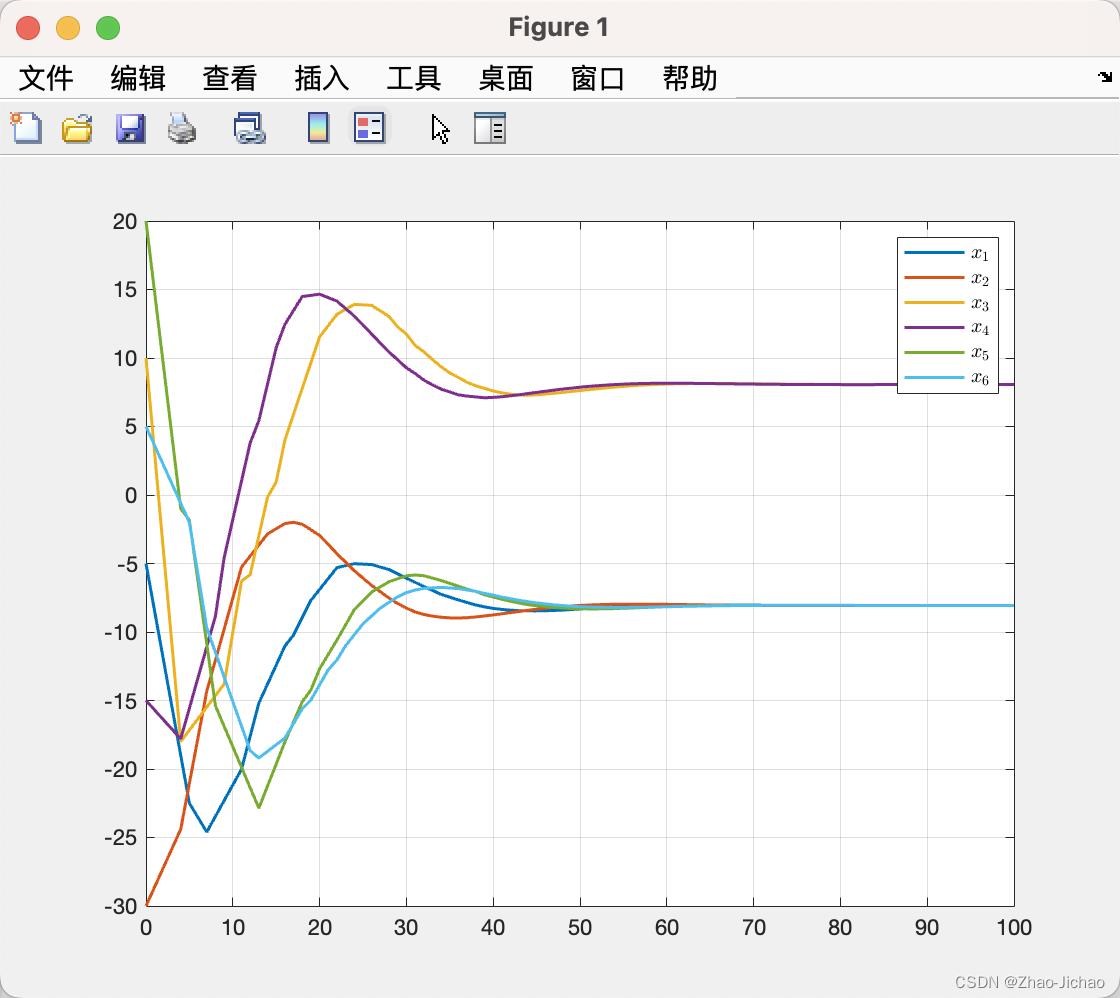Open the 编辑 menu
The height and width of the screenshot is (998, 1120).
[x=138, y=78]
